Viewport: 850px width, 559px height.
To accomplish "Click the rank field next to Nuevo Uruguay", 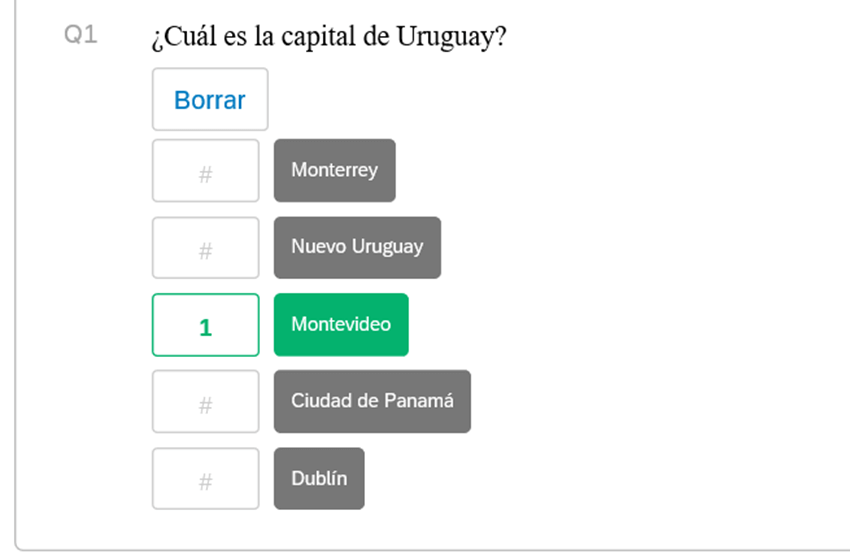I will (x=205, y=248).
